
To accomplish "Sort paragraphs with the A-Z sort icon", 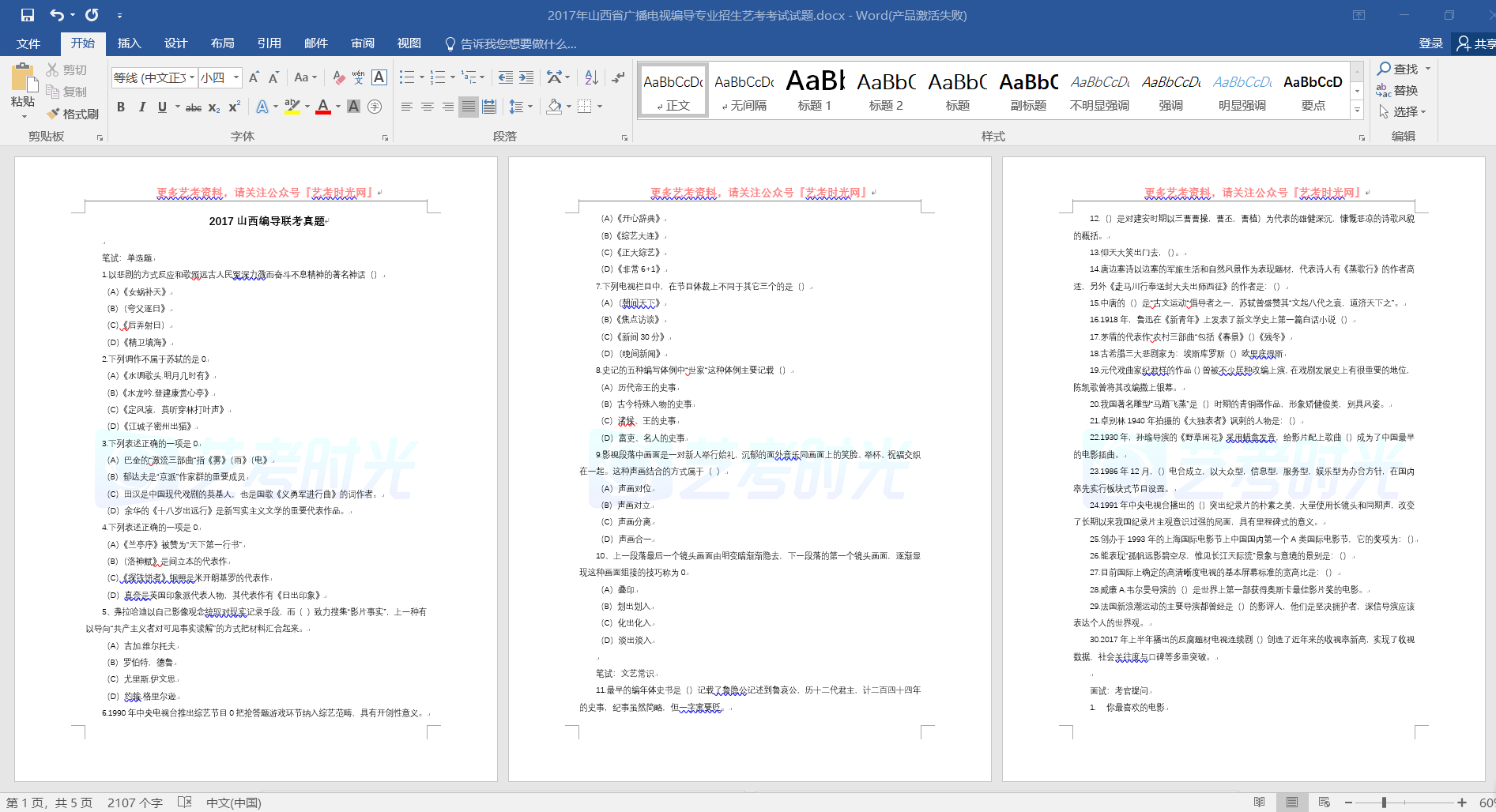I will coord(591,77).
